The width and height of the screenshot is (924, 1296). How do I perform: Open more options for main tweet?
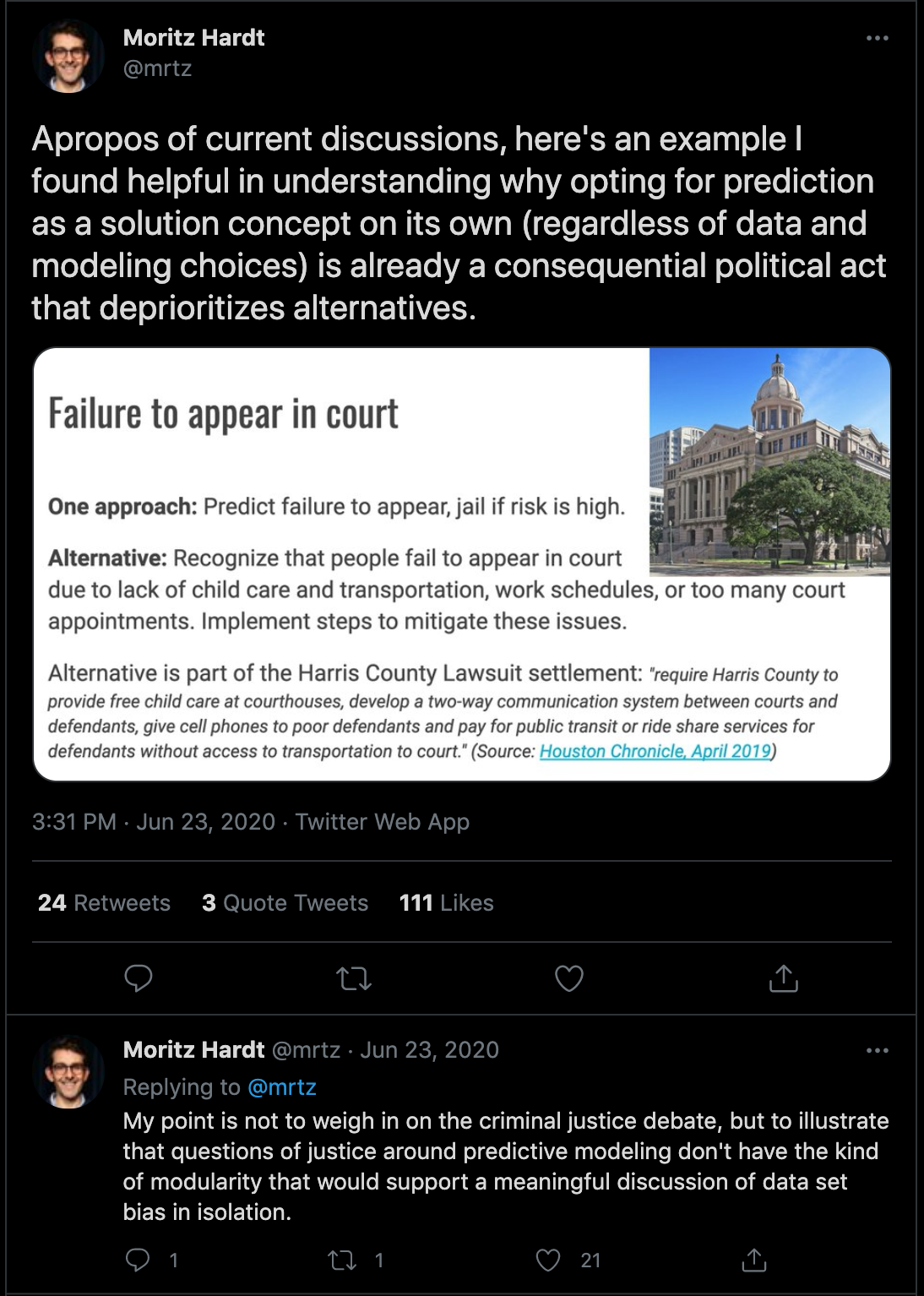point(878,38)
